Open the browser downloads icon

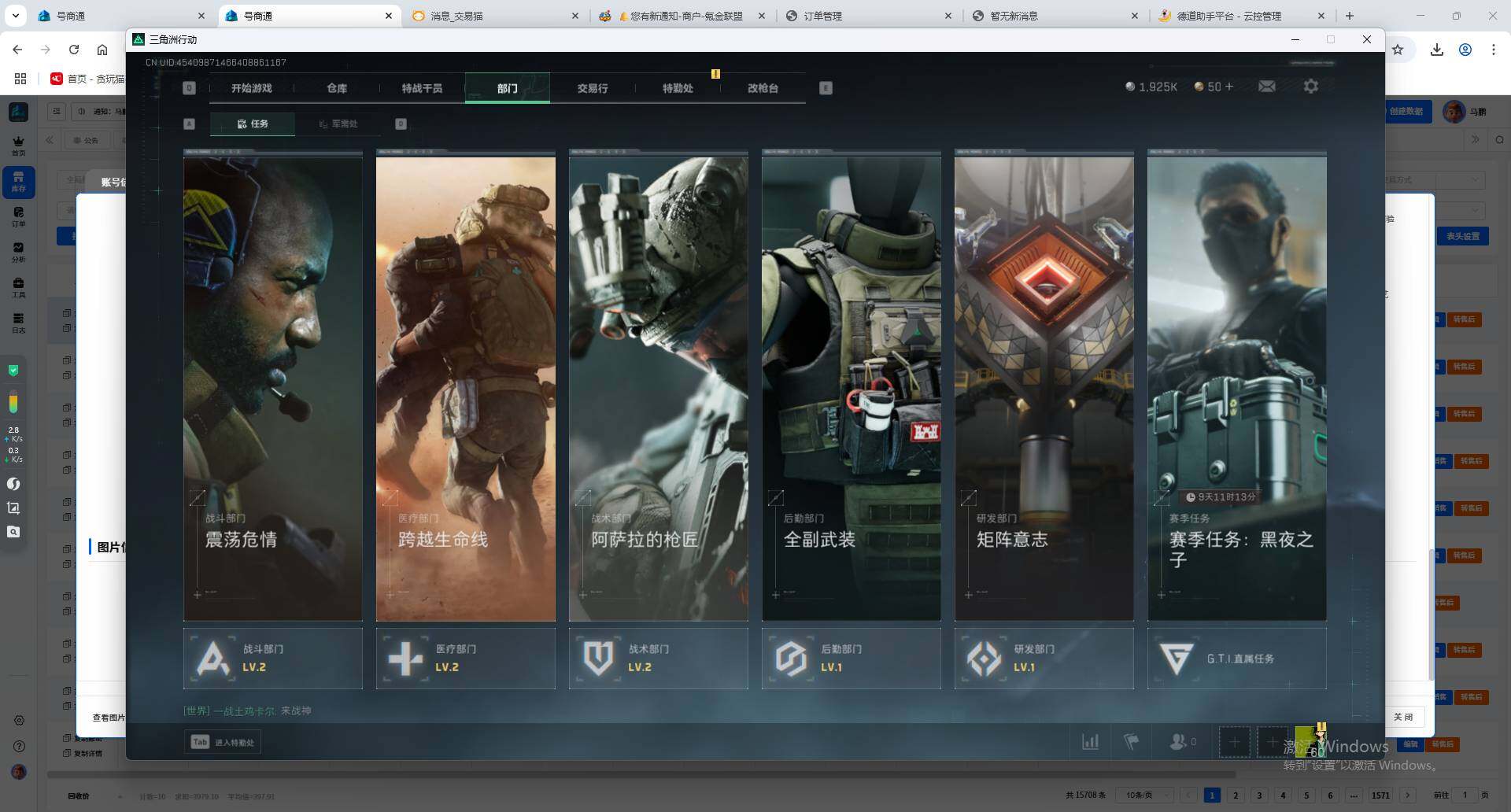[x=1437, y=50]
